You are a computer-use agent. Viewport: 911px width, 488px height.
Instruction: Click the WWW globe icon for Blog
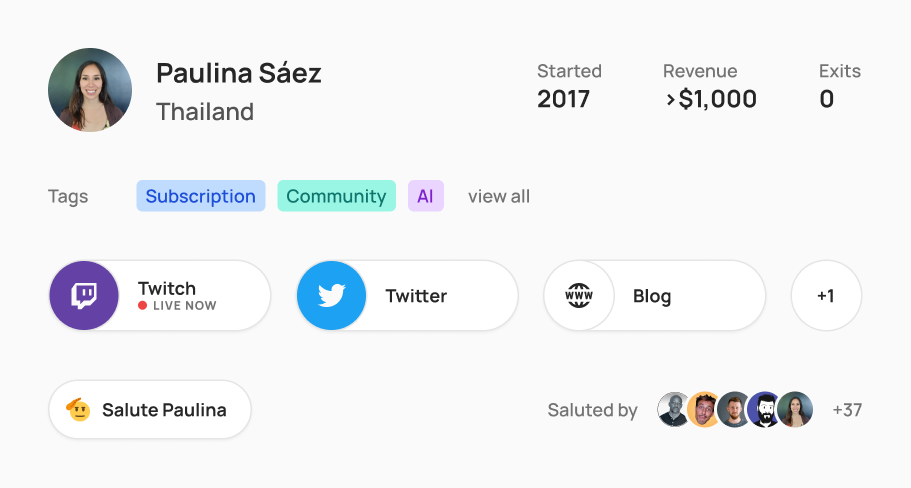point(579,296)
